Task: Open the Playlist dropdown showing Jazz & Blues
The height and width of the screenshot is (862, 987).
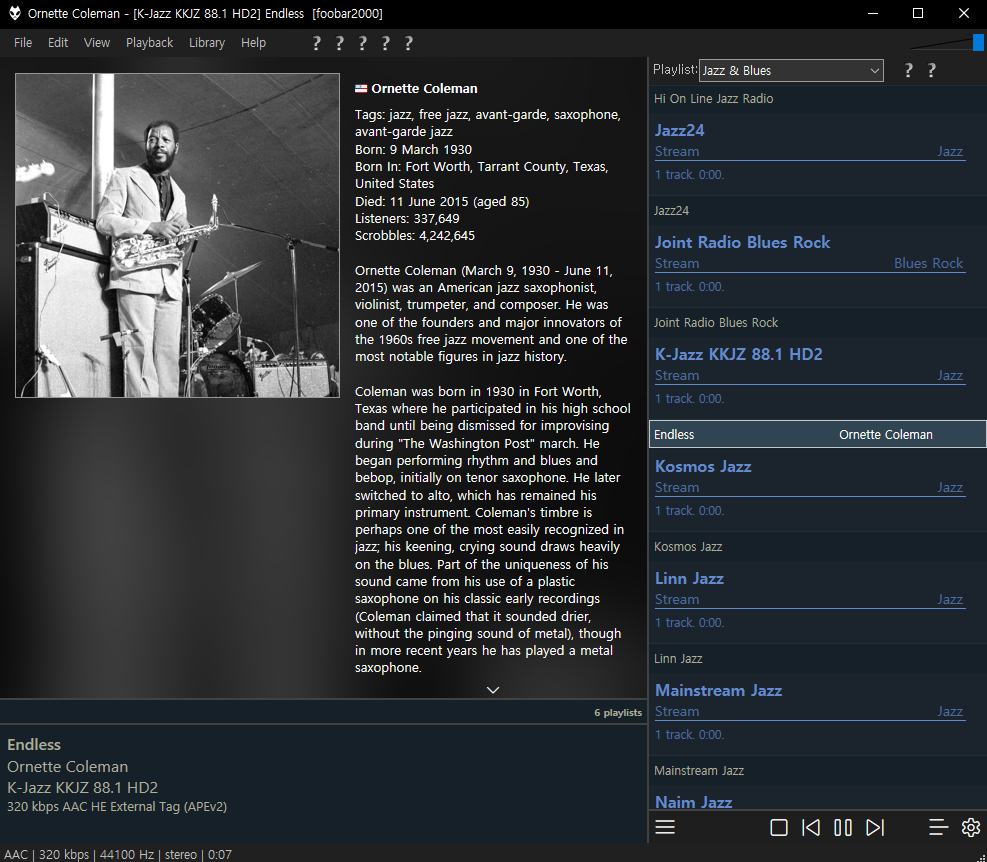Action: 790,70
